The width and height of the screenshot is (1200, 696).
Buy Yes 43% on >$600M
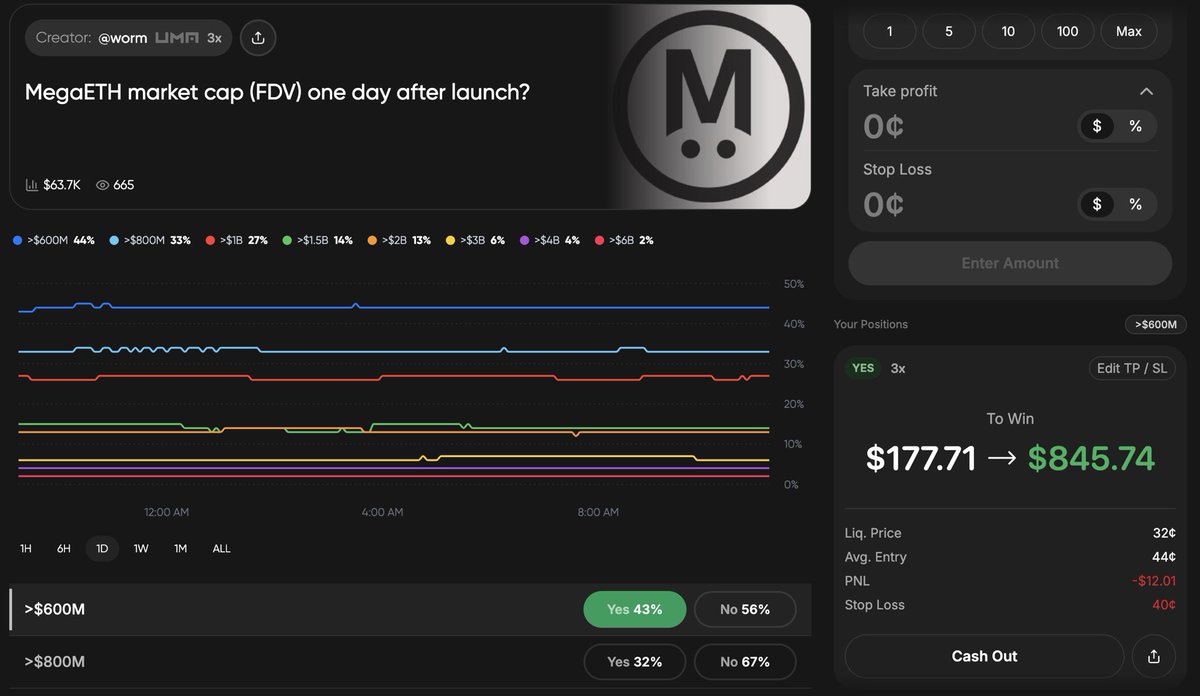(x=635, y=609)
